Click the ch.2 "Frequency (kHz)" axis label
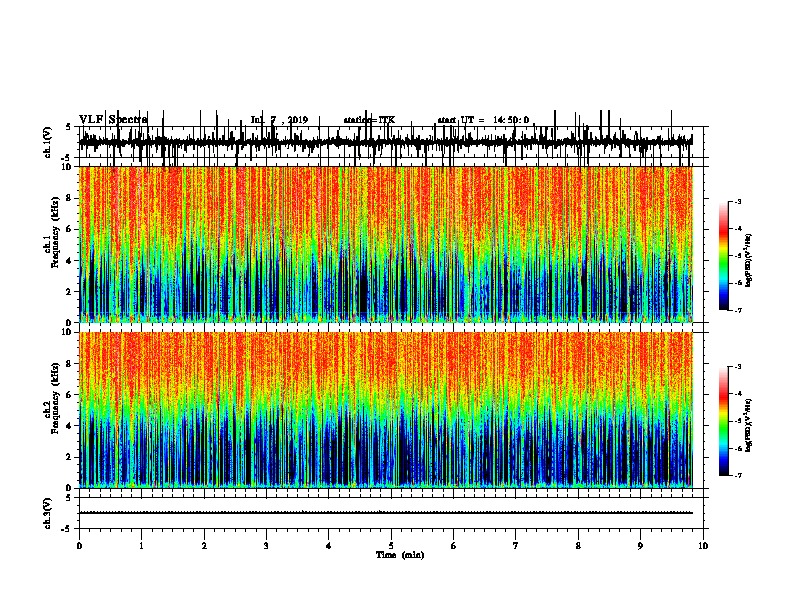The height and width of the screenshot is (612, 792). point(56,398)
